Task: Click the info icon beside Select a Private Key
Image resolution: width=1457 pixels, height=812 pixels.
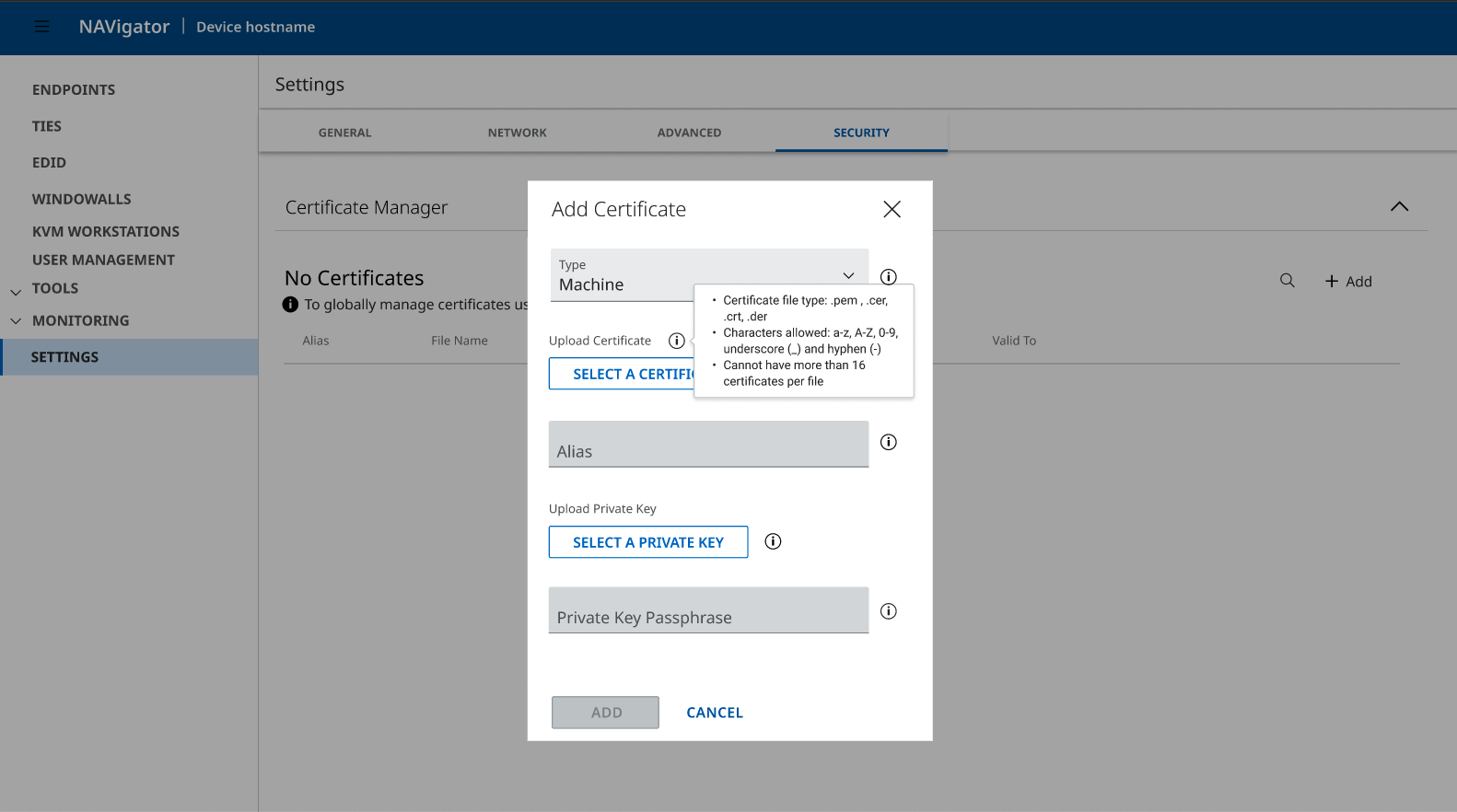Action: click(x=773, y=541)
